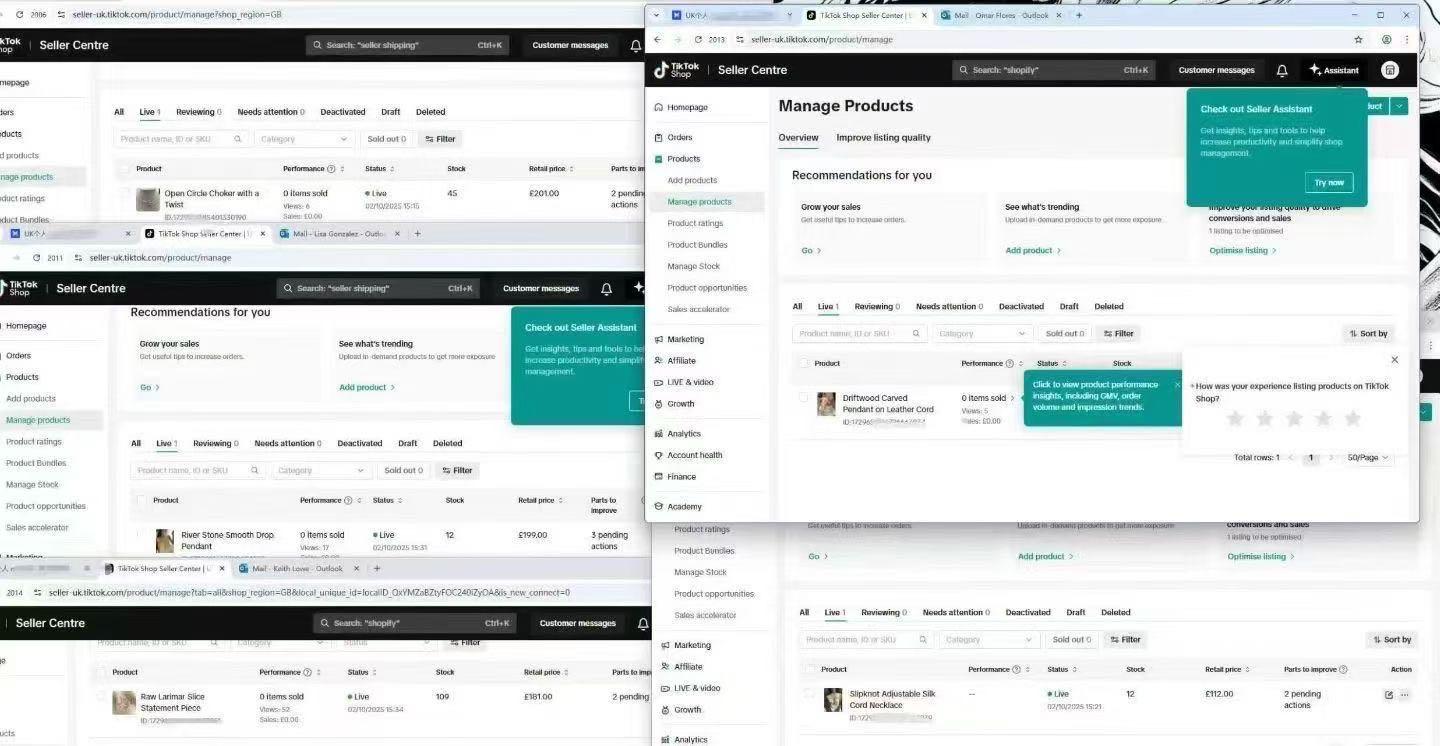This screenshot has width=1440, height=746.
Task: Open shop profile avatar next to Assistant
Action: [x=1389, y=70]
